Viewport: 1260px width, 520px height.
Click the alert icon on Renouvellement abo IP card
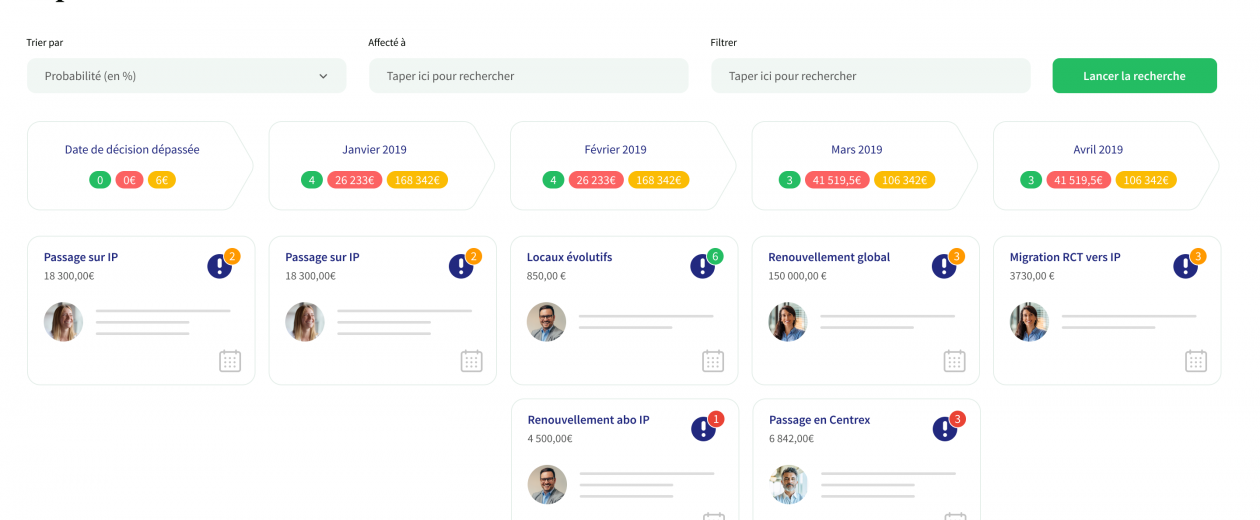tap(703, 429)
